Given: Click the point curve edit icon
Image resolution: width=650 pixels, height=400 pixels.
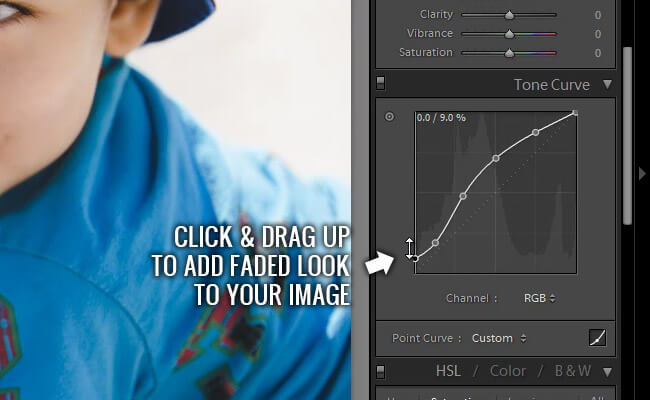Looking at the screenshot, I should [597, 338].
